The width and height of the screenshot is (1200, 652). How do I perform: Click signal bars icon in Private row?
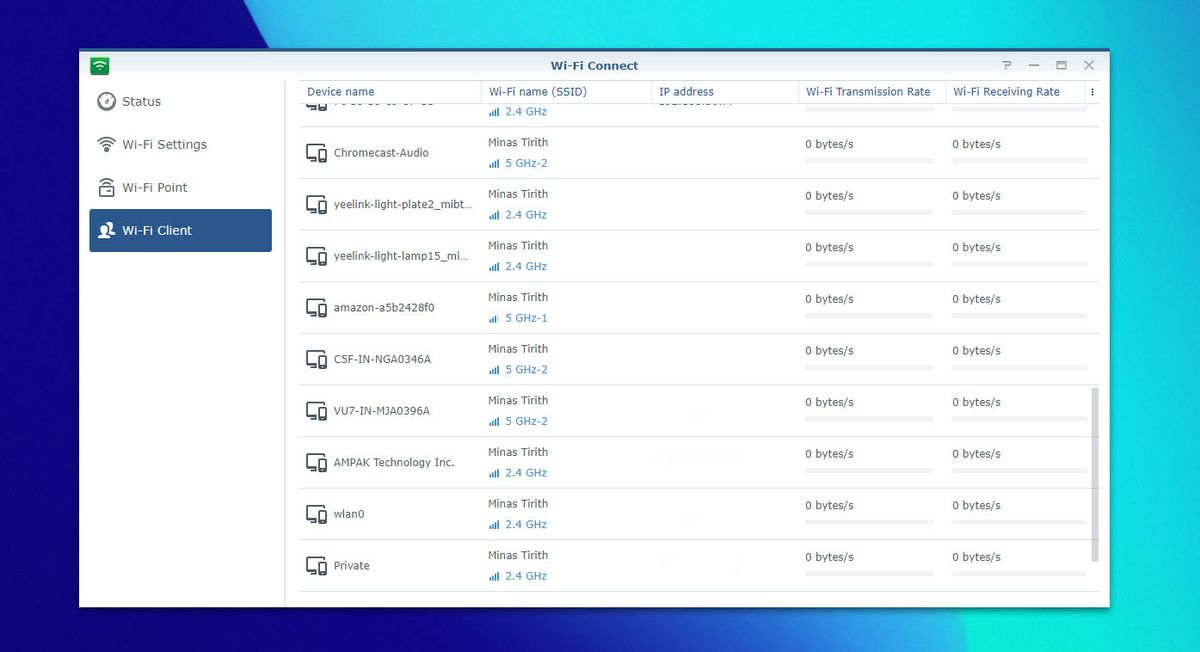494,577
